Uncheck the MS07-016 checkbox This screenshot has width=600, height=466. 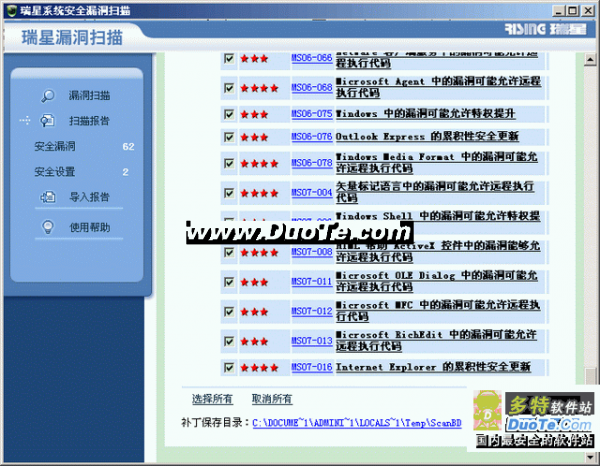click(x=229, y=368)
